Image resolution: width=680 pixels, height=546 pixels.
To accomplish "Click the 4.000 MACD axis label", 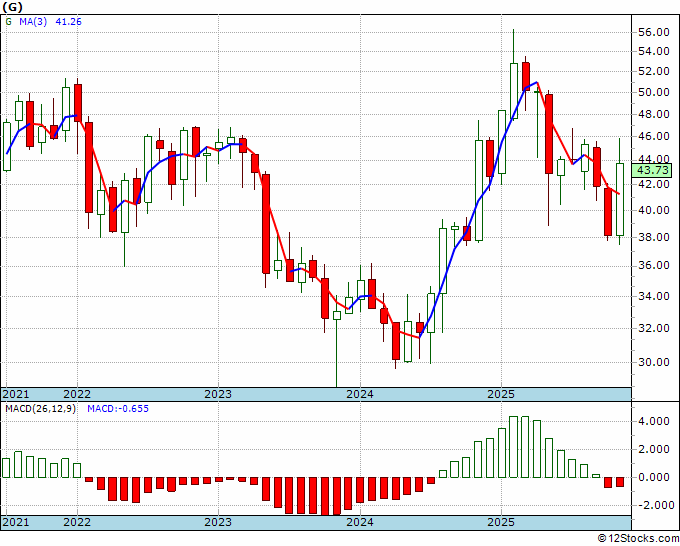I will [x=654, y=422].
